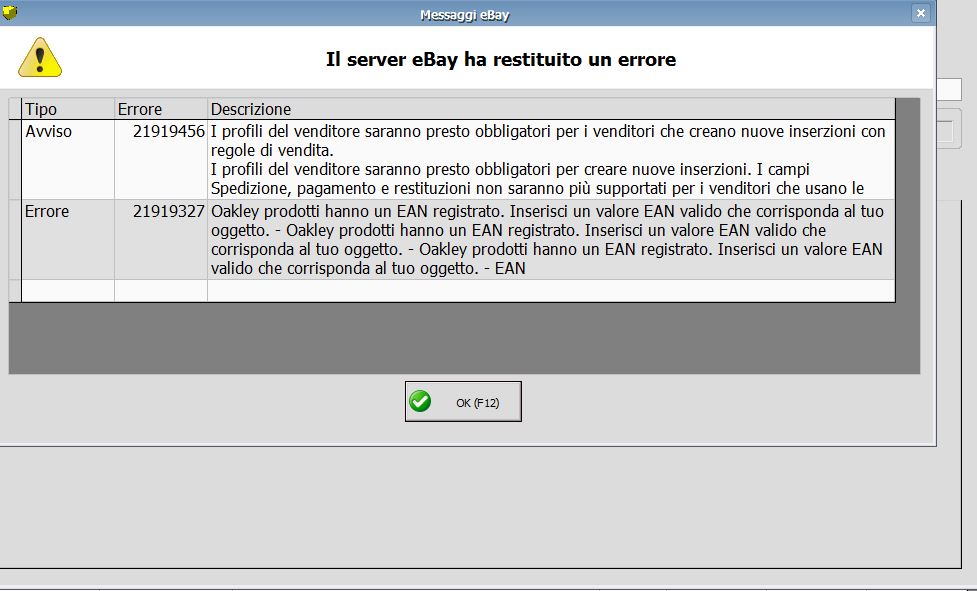Click the Messaggi eBay title bar text
The width and height of the screenshot is (977, 591).
click(465, 14)
